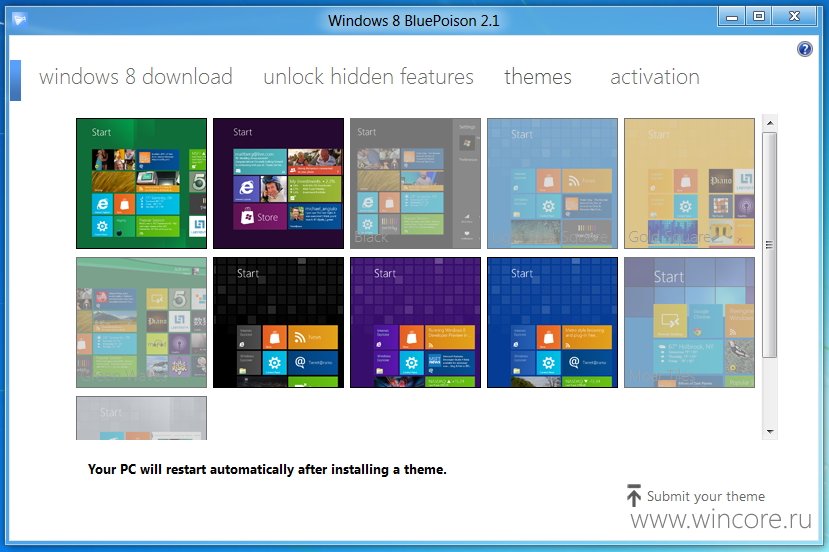Close the Windows 8 BluePoison window
Image resolution: width=829 pixels, height=552 pixels.
pyautogui.click(x=795, y=17)
